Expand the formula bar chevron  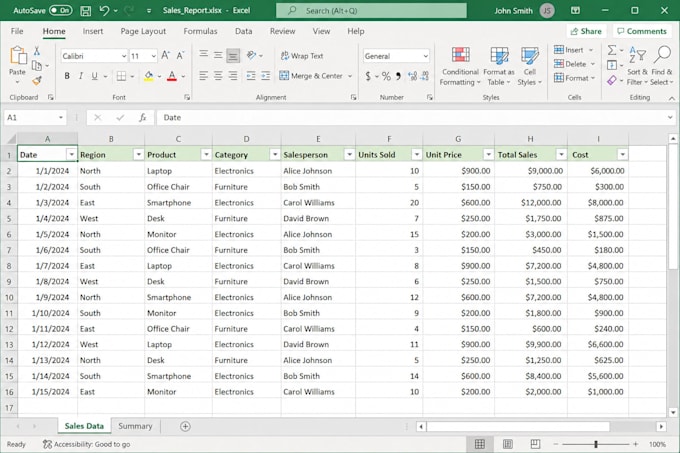pyautogui.click(x=670, y=117)
